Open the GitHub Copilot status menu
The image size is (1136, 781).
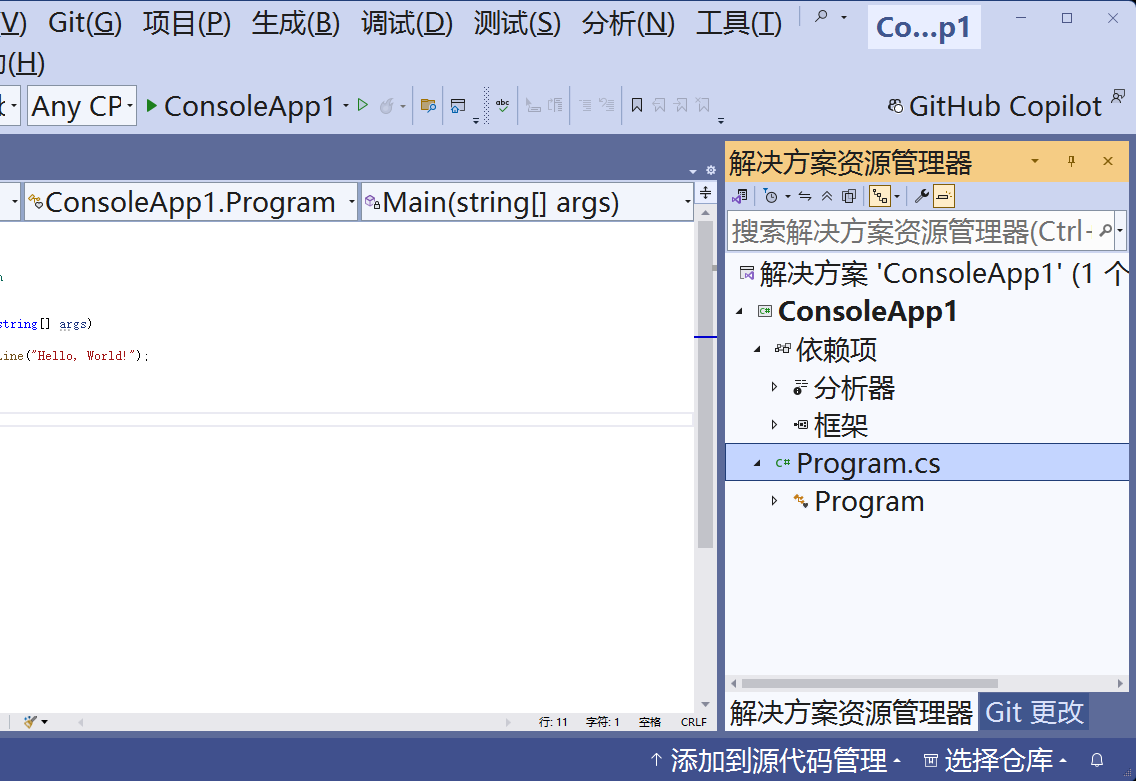pyautogui.click(x=1003, y=105)
